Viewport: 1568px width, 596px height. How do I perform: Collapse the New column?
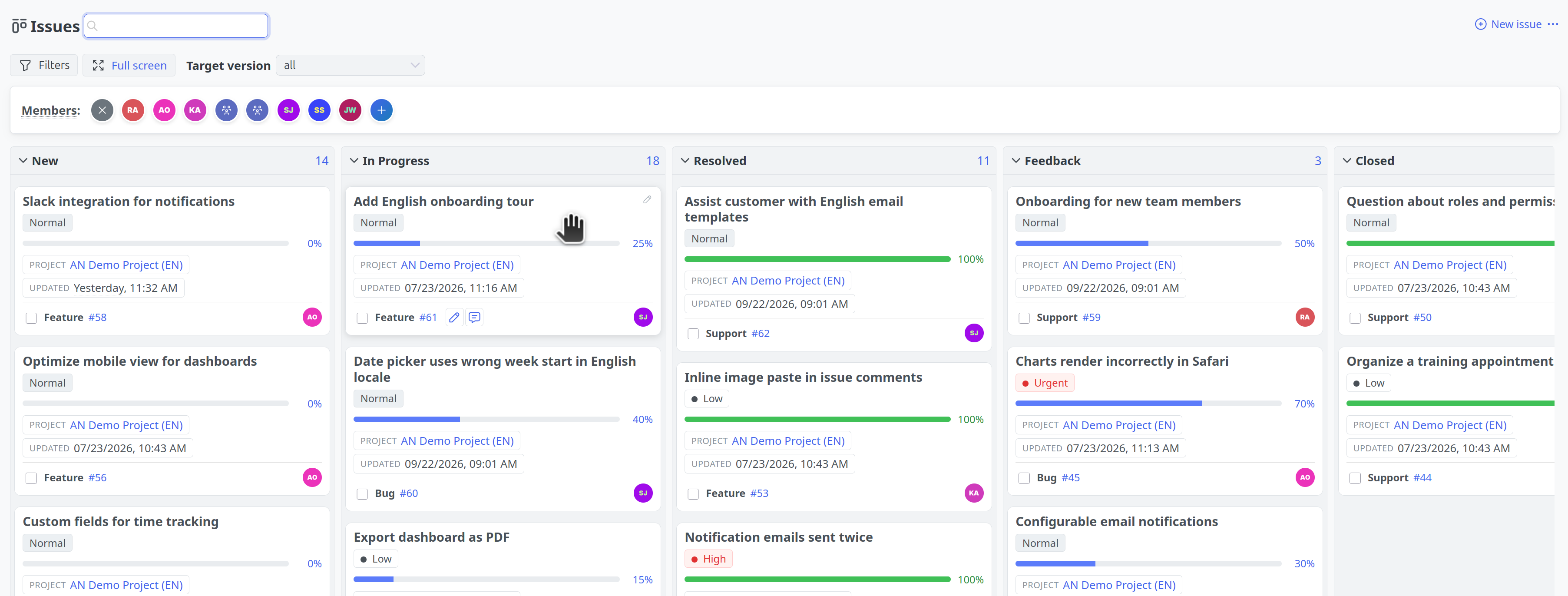pyautogui.click(x=23, y=161)
